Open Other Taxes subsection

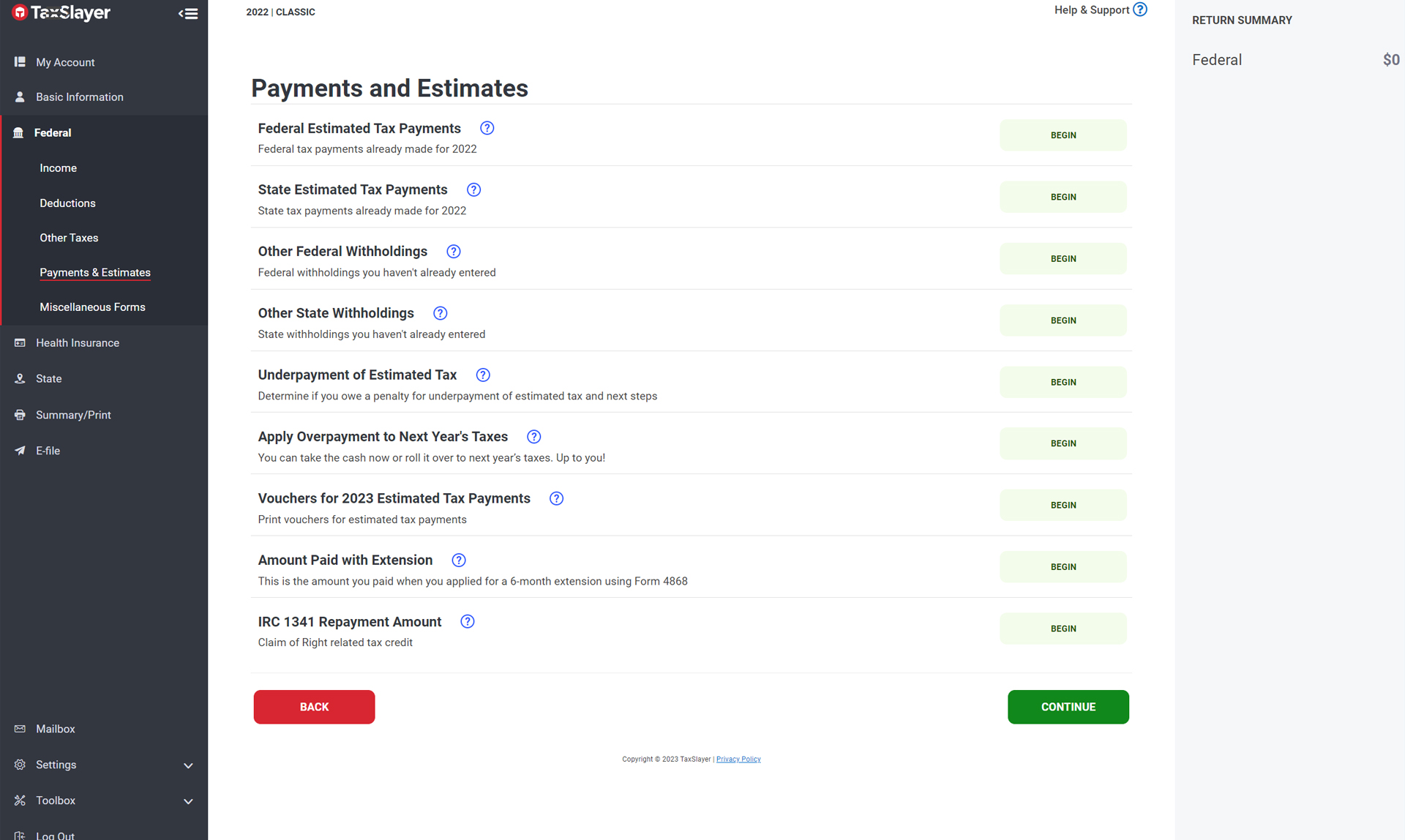tap(69, 238)
